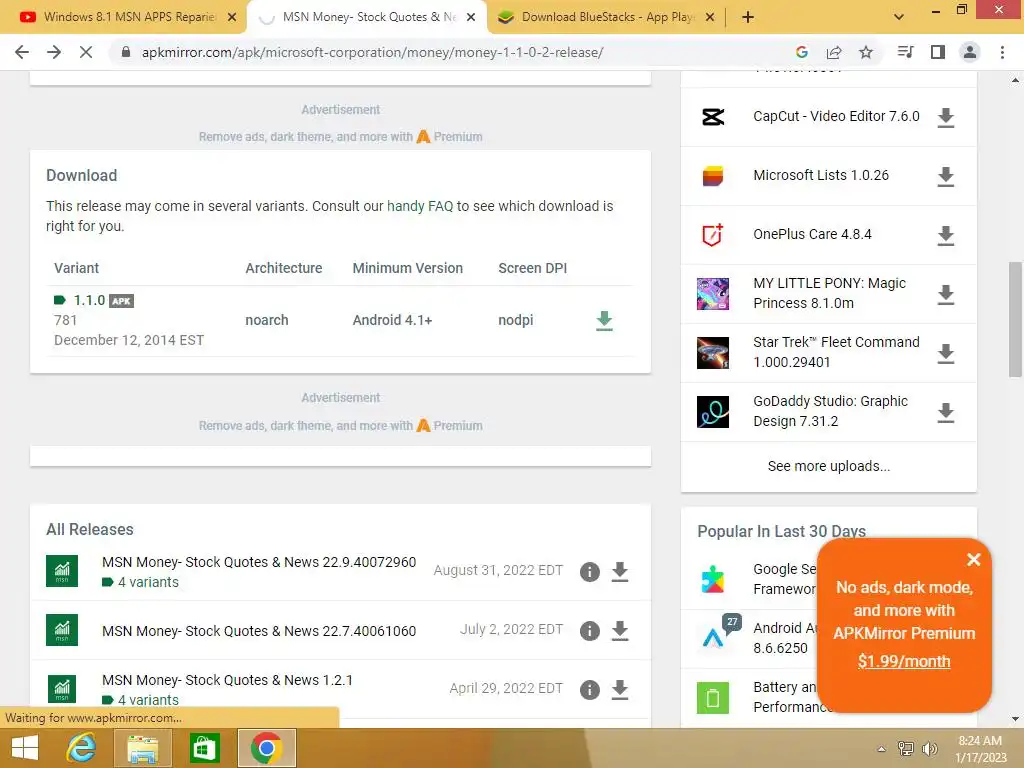
Task: Open volume speaker tray icon
Action: click(x=929, y=748)
